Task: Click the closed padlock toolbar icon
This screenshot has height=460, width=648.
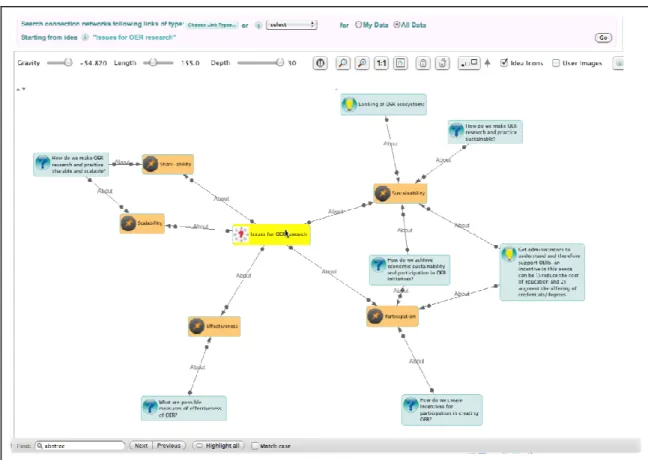Action: 423,63
